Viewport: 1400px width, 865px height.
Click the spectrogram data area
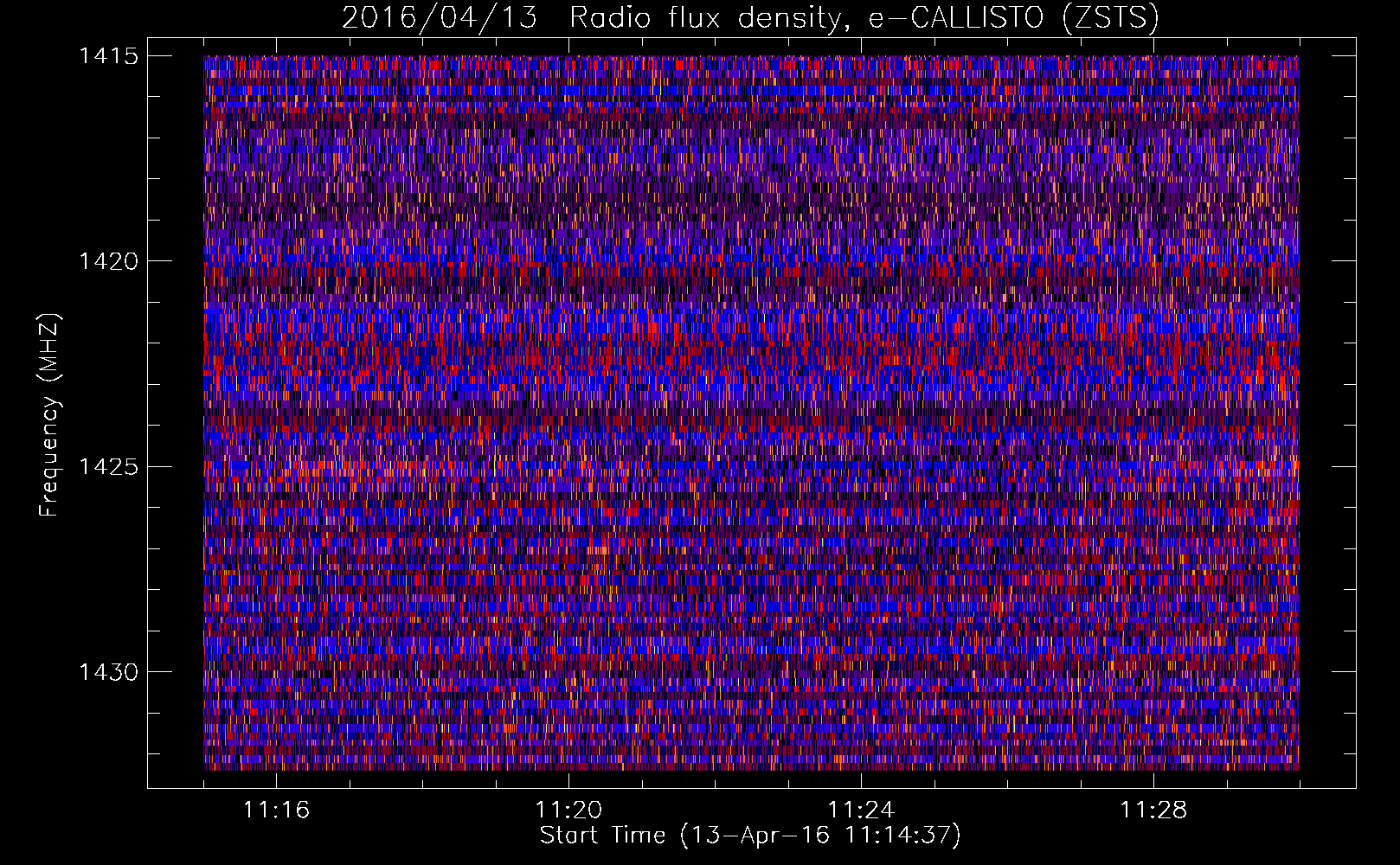[x=751, y=413]
